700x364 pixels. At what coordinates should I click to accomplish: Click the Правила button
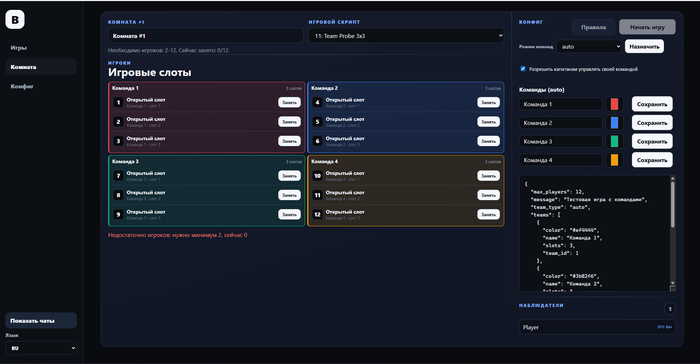(x=593, y=27)
